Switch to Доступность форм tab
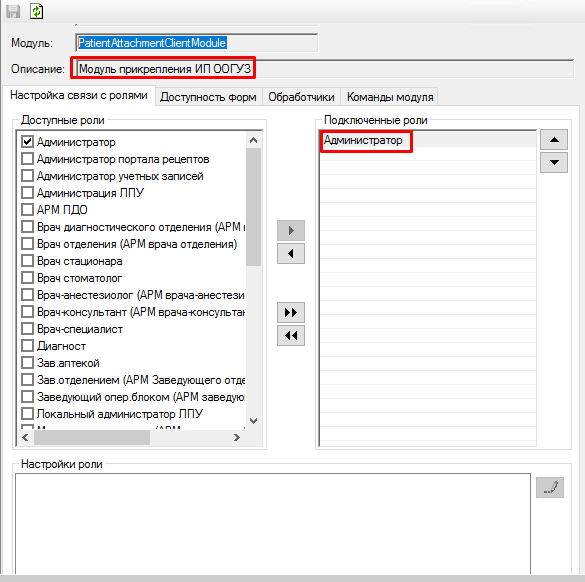This screenshot has width=585, height=582. tap(209, 97)
